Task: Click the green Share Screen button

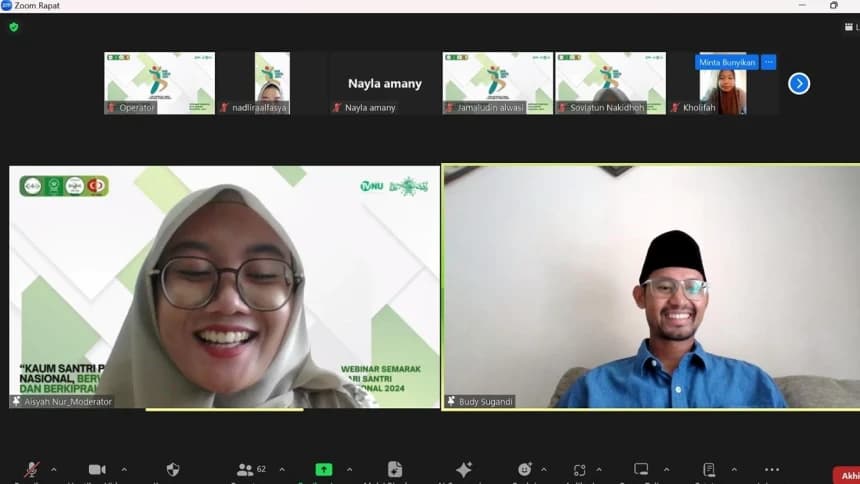Action: click(x=324, y=469)
